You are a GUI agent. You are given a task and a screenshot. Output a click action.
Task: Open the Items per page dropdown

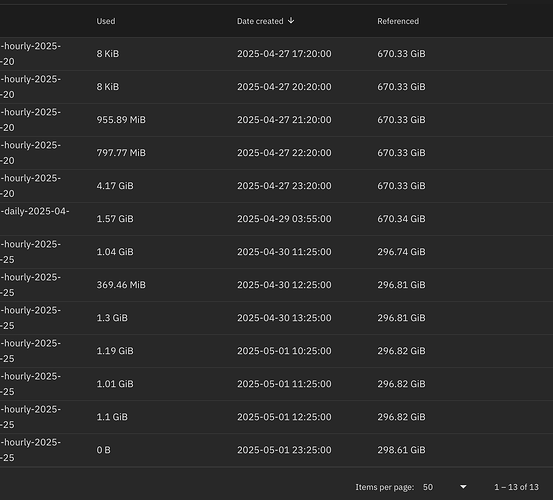pyautogui.click(x=445, y=487)
